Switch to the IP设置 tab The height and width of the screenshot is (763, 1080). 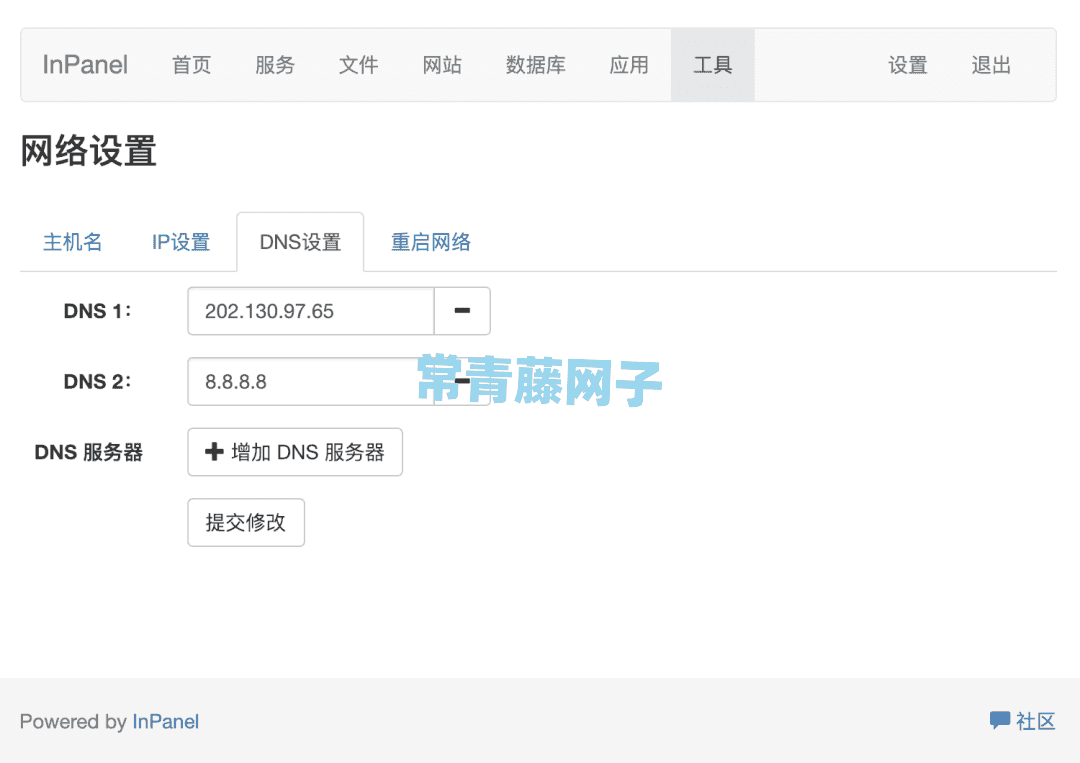tap(181, 242)
